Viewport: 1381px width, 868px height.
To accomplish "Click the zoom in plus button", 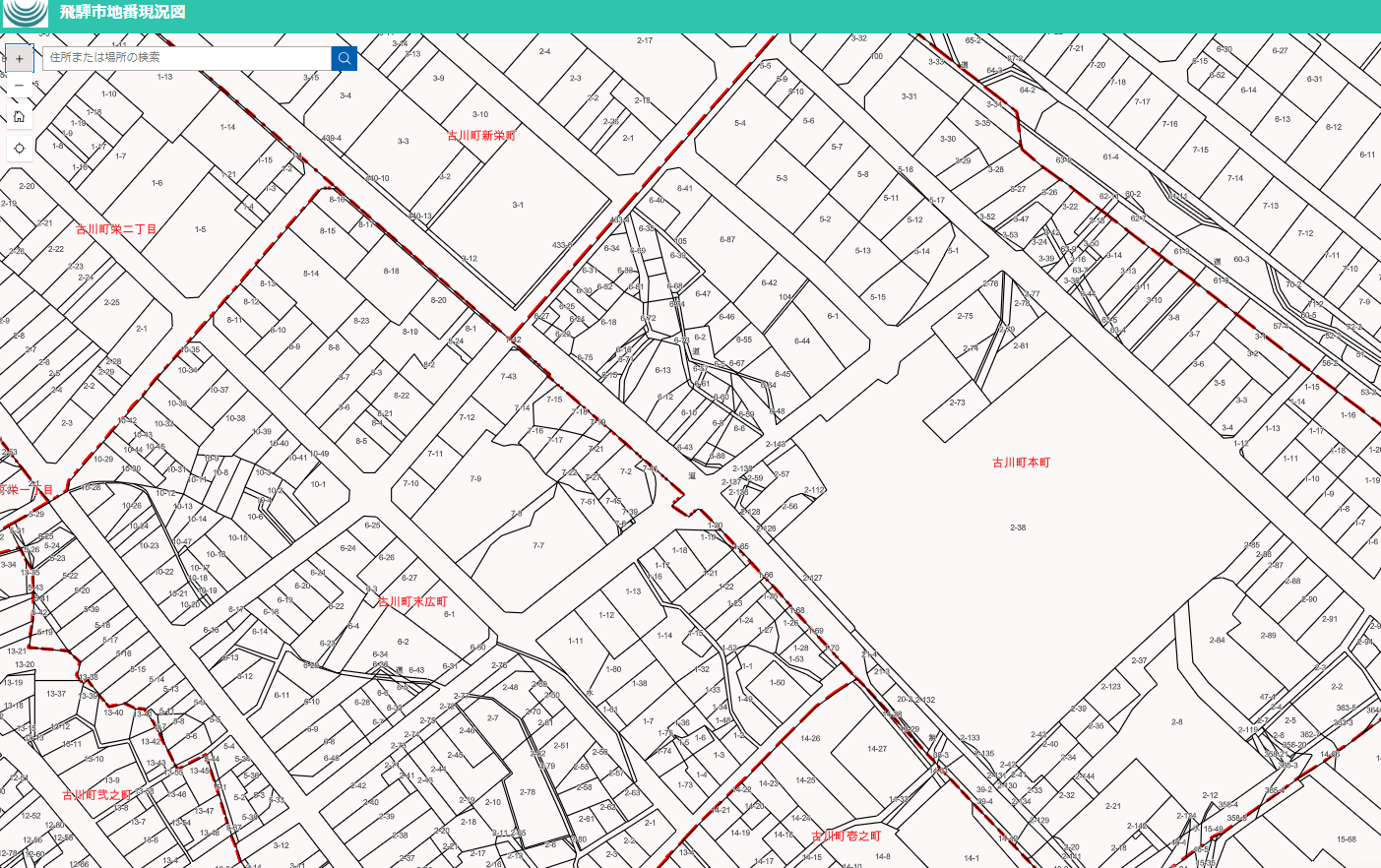I will point(19,58).
